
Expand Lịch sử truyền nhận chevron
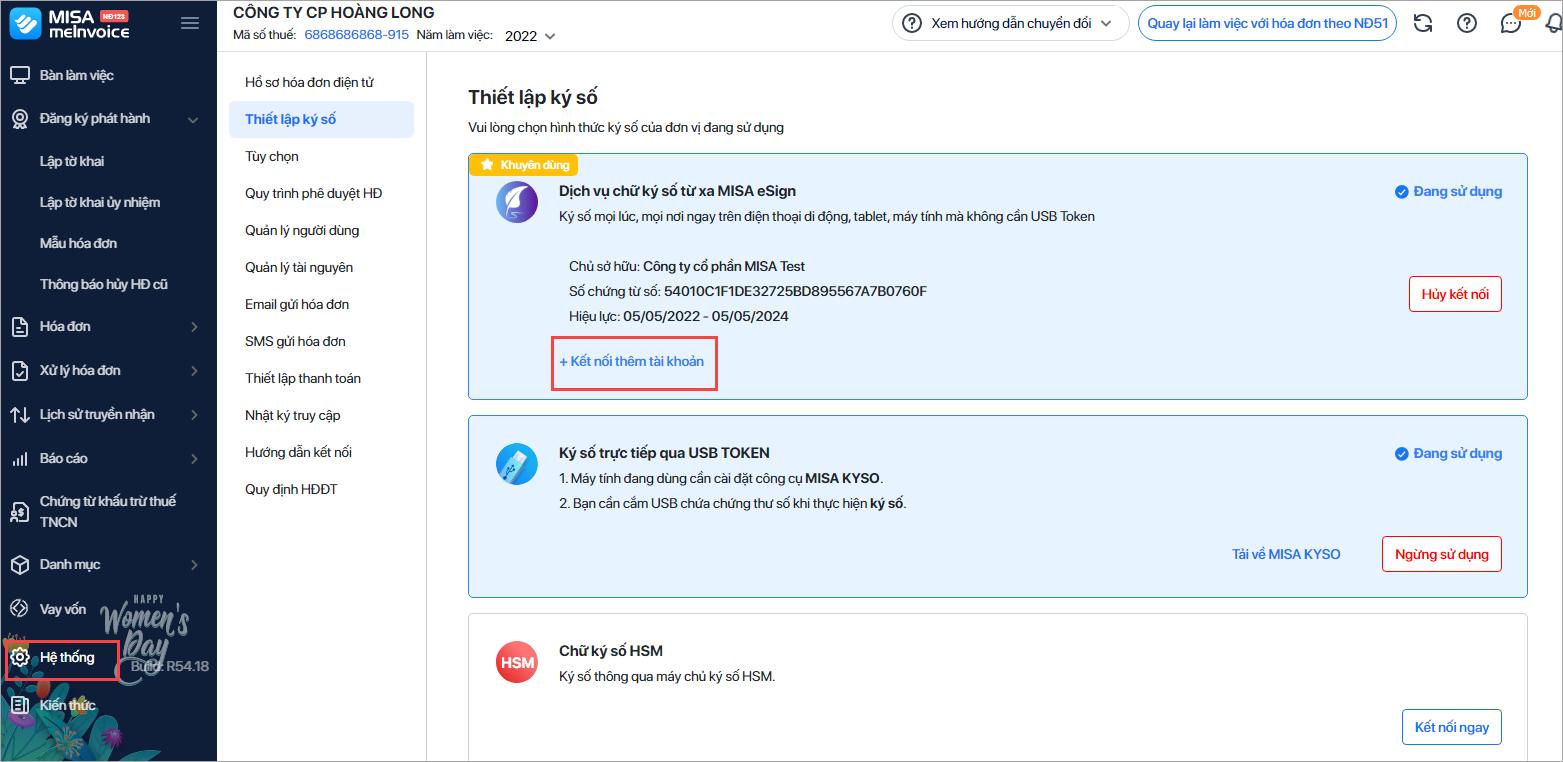click(194, 415)
